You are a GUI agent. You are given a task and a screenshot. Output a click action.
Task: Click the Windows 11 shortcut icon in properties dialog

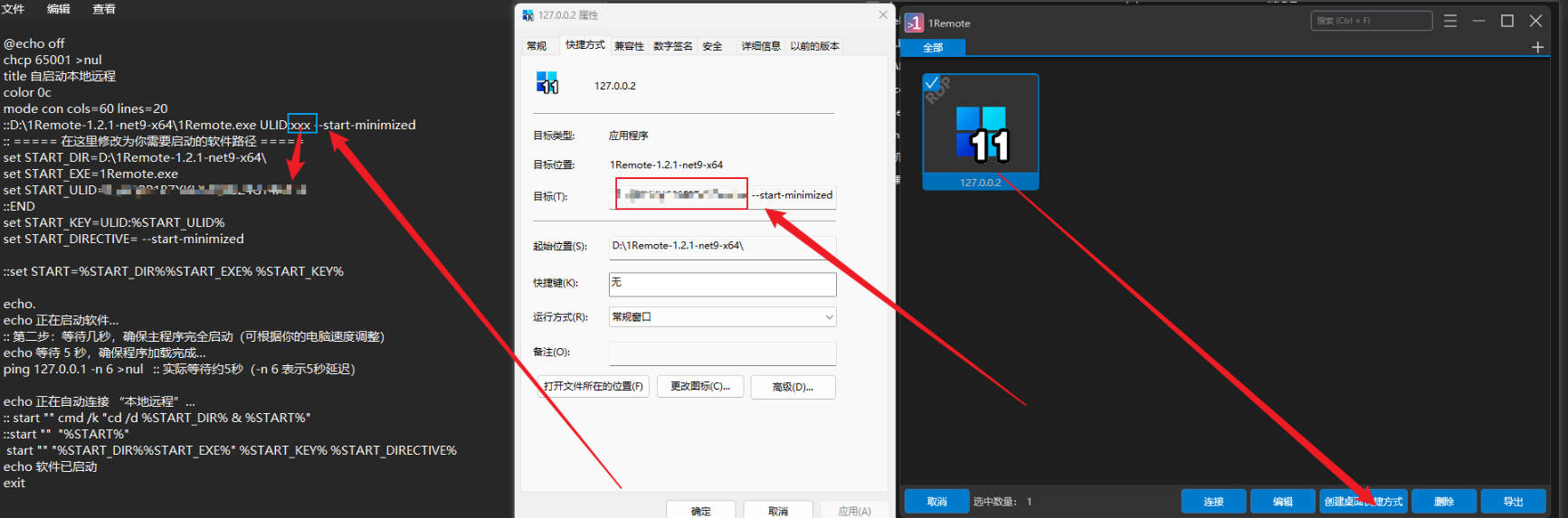point(547,83)
